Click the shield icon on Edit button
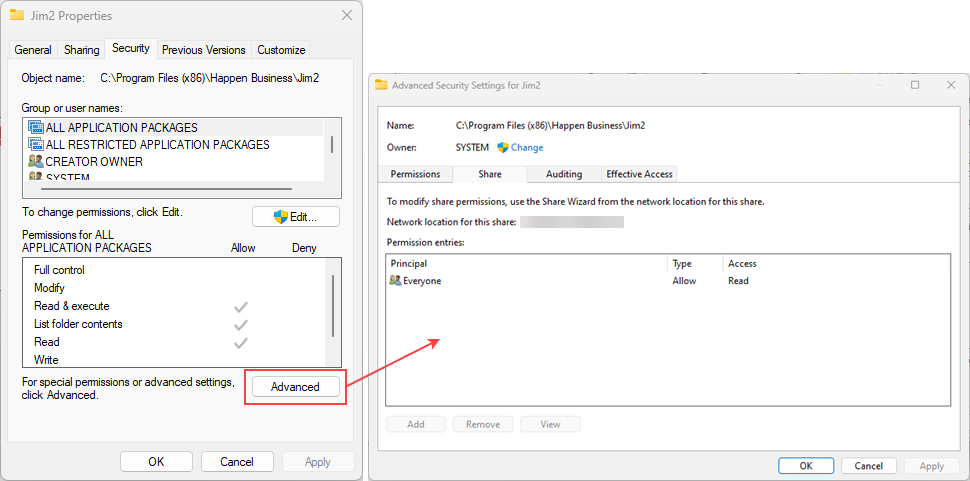 [x=281, y=217]
